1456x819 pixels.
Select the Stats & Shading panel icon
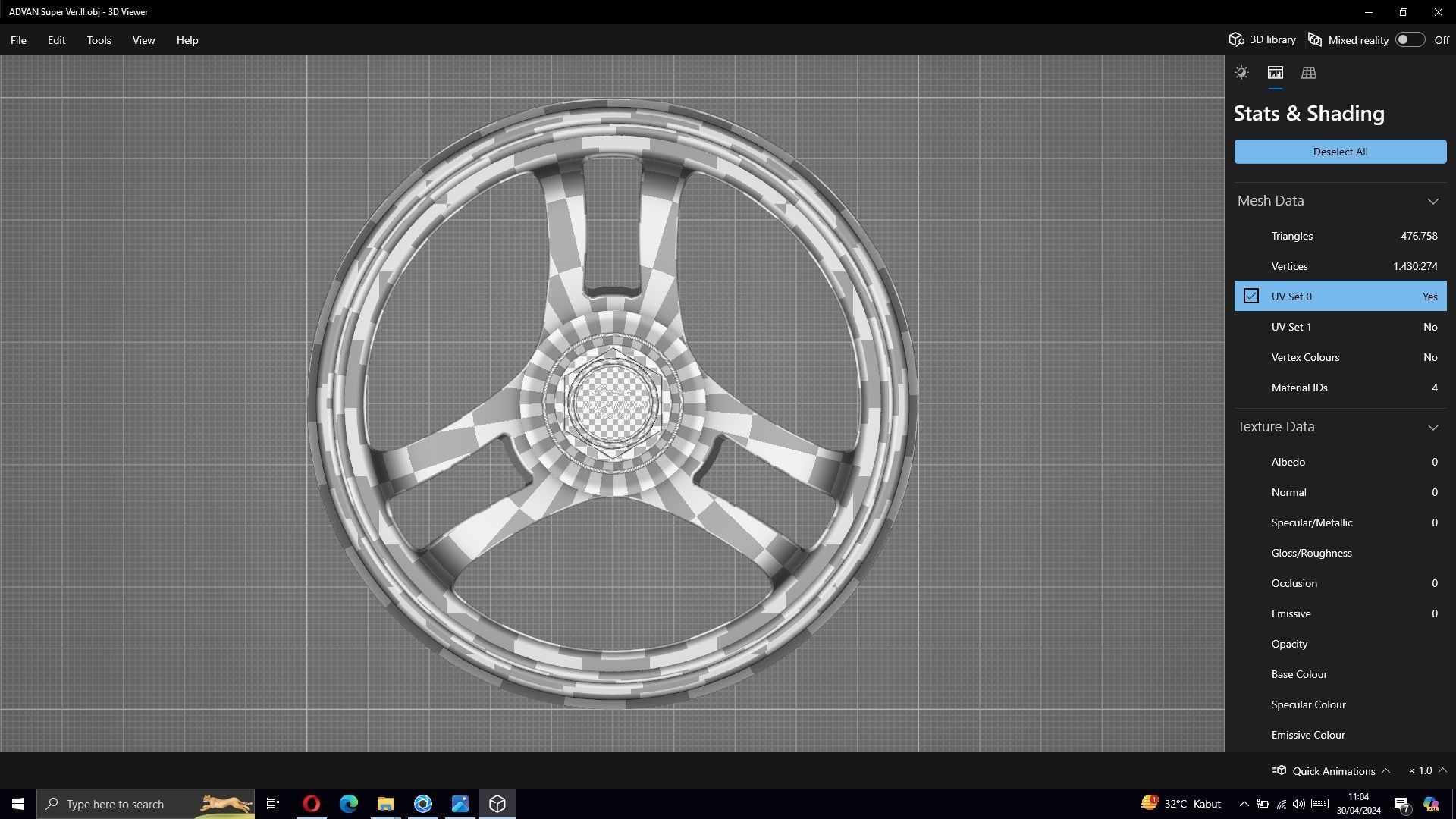click(1275, 73)
